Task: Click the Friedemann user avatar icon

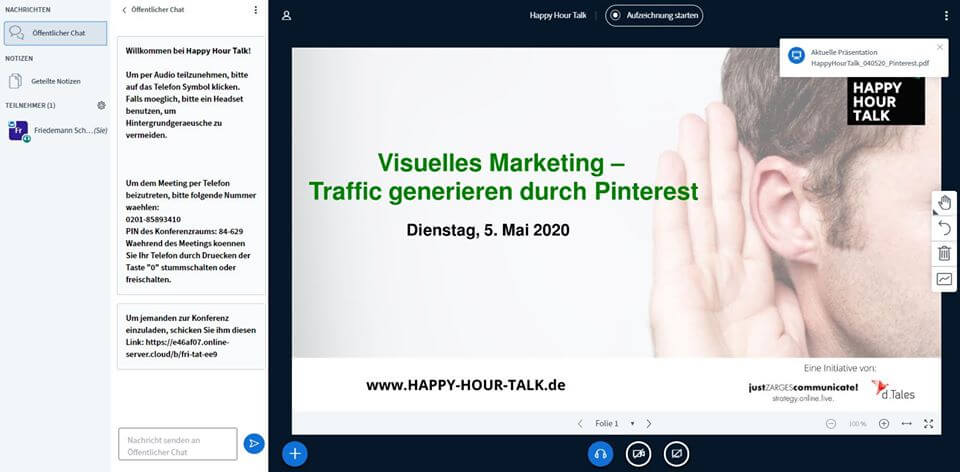Action: (18, 130)
